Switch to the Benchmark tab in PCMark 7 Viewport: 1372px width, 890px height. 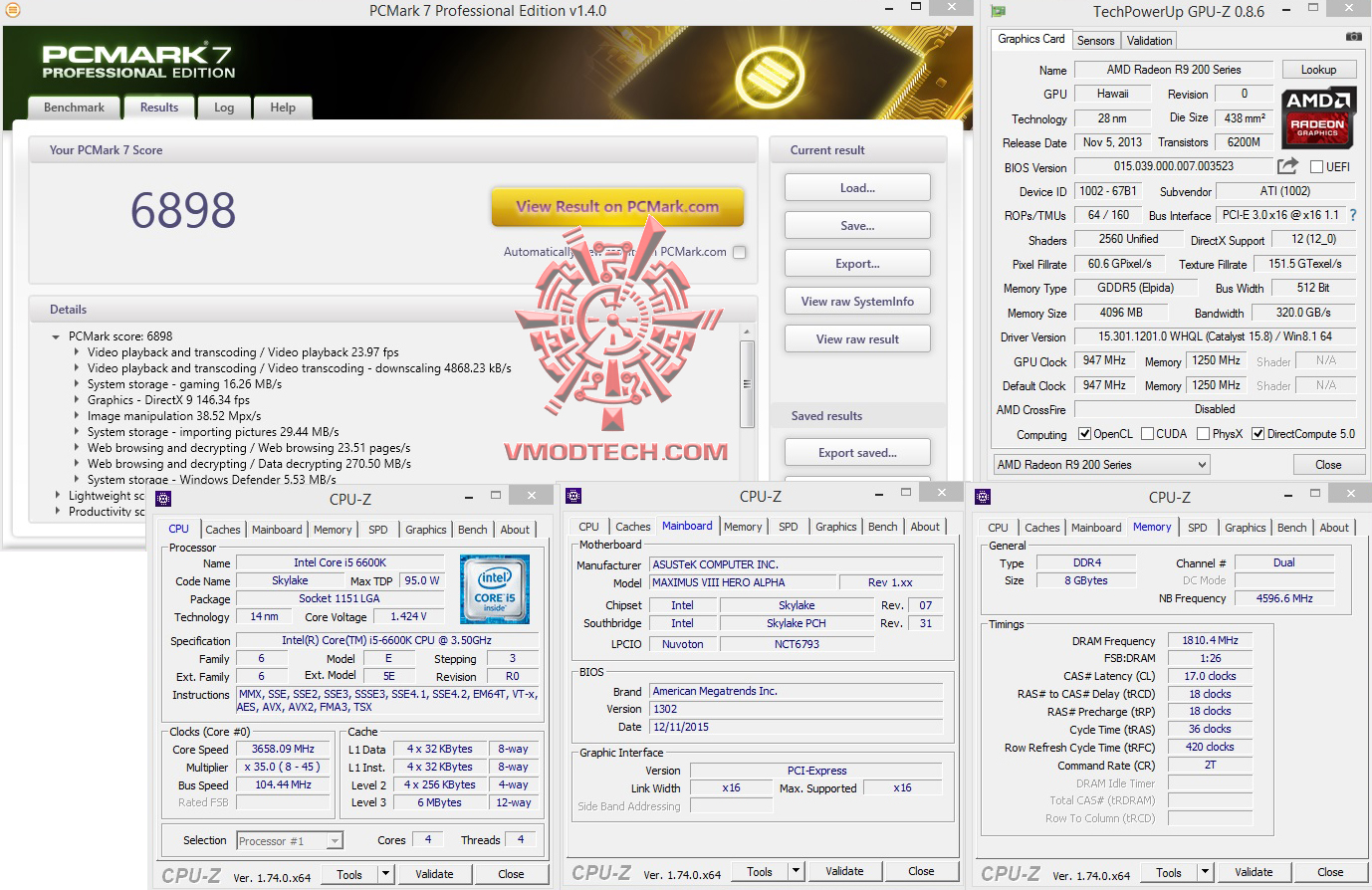74,108
